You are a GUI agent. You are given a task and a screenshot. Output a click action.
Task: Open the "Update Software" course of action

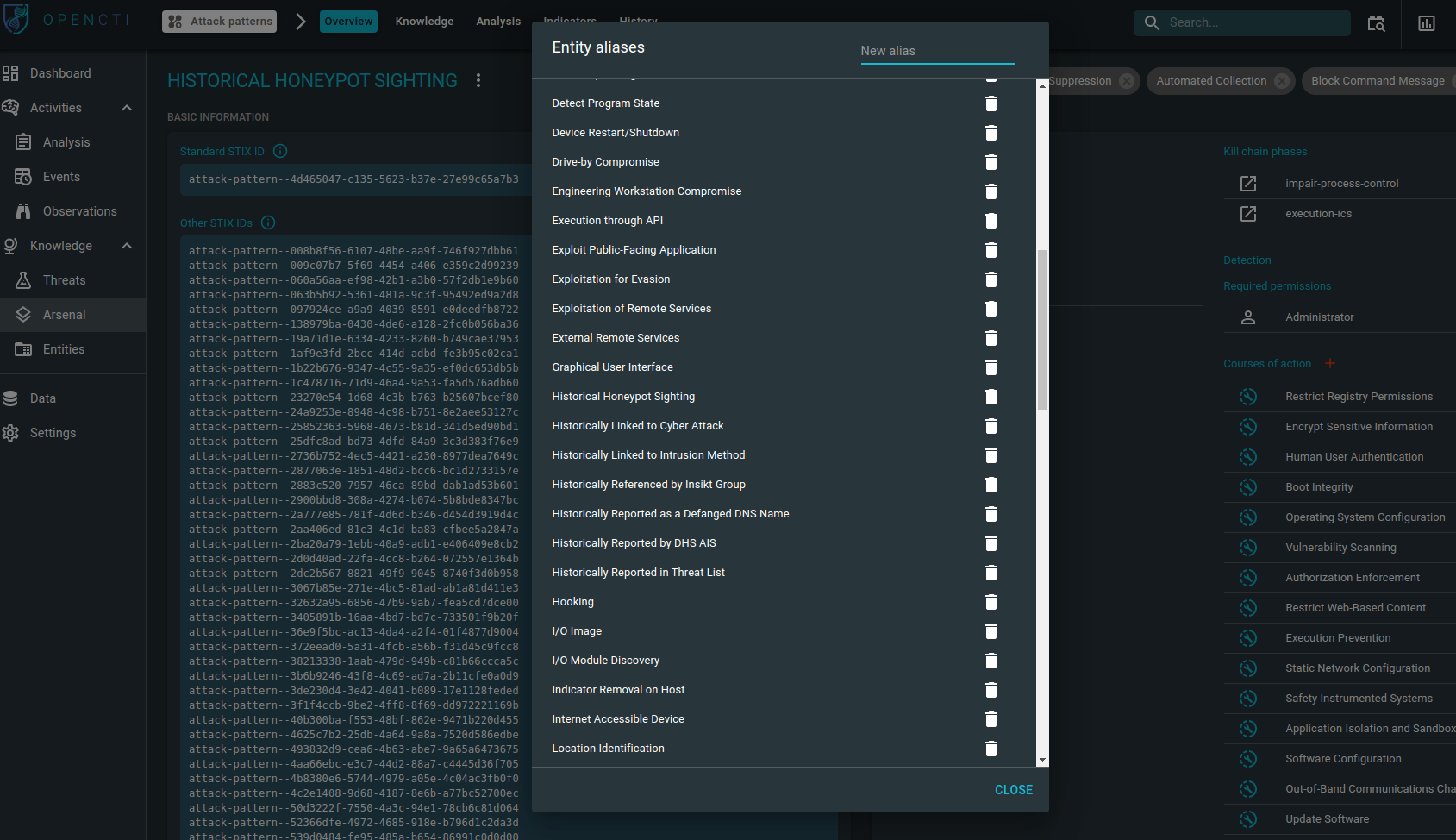point(1327,818)
